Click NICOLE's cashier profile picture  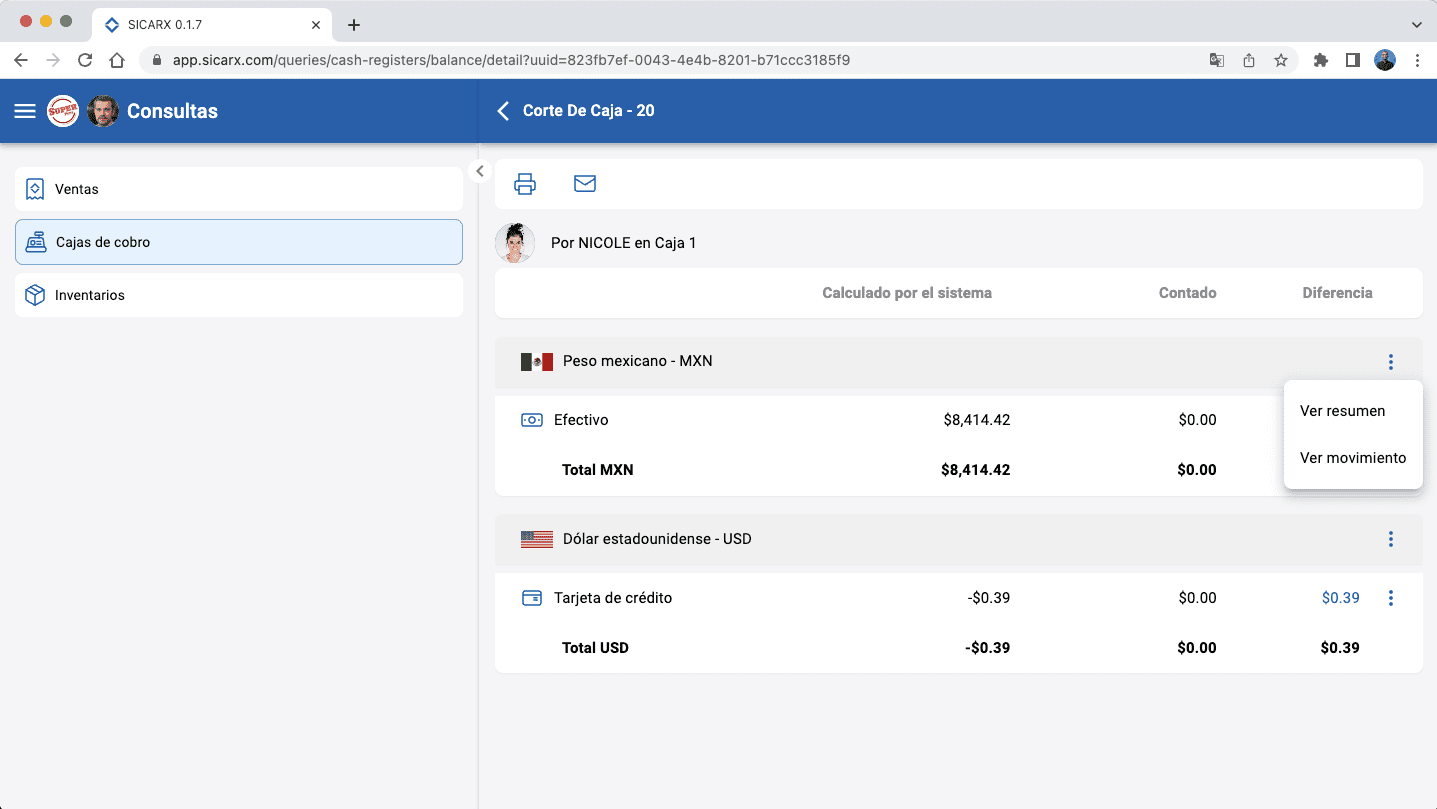tap(515, 243)
